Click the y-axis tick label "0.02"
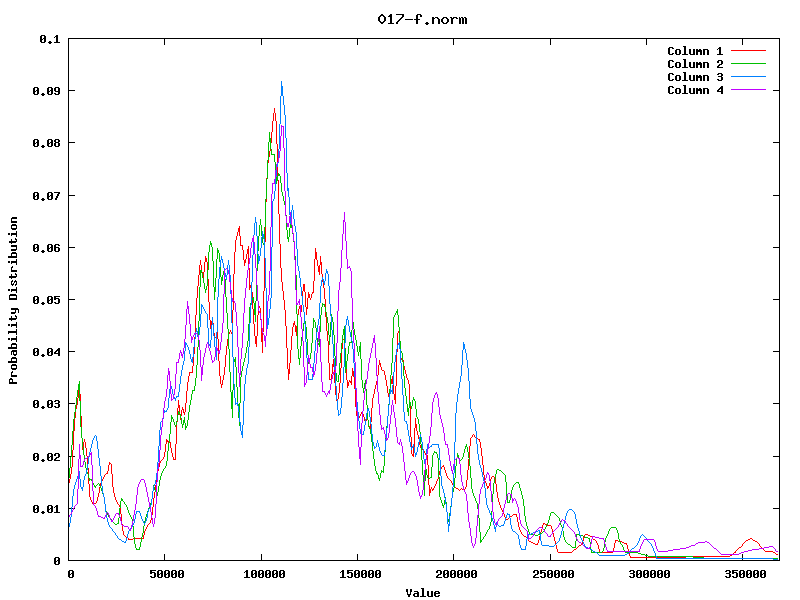Screen dimensions: 800x600 coord(46,457)
